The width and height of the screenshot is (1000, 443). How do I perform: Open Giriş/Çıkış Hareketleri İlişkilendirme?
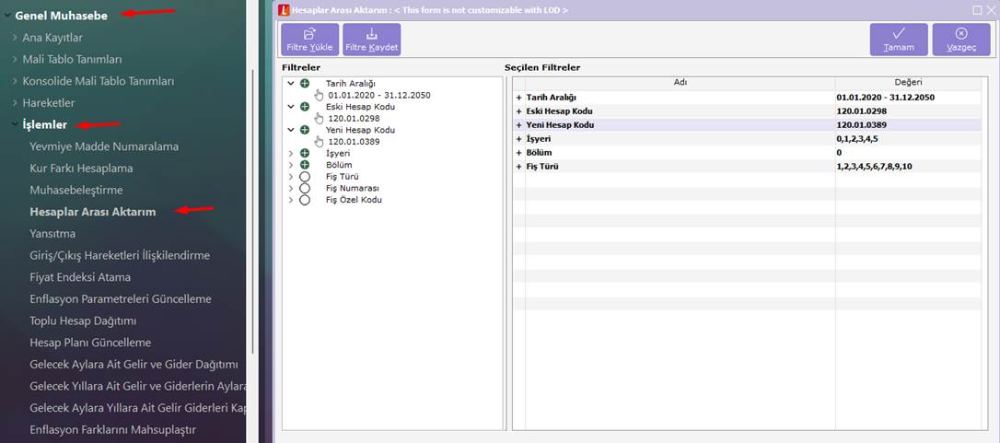tap(119, 255)
